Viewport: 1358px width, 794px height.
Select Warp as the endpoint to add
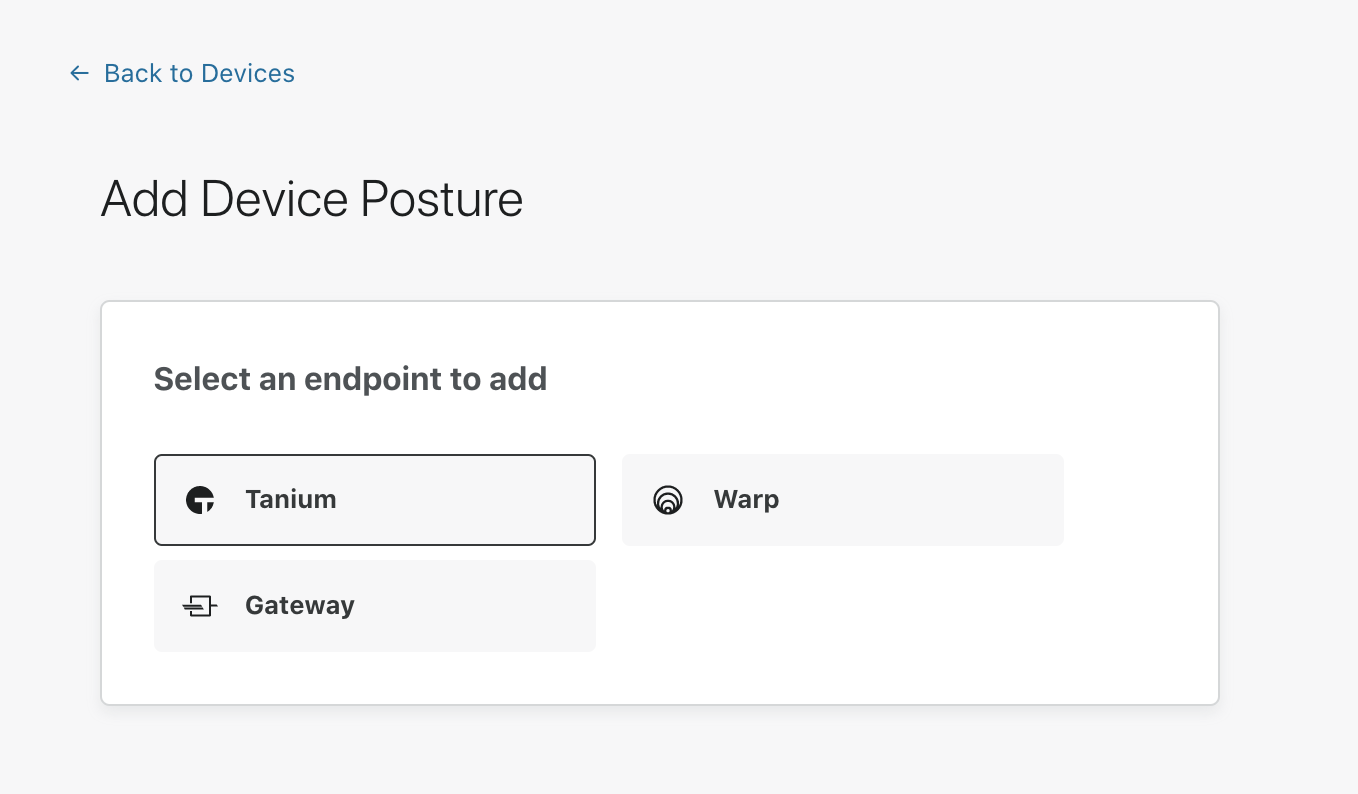coord(842,500)
